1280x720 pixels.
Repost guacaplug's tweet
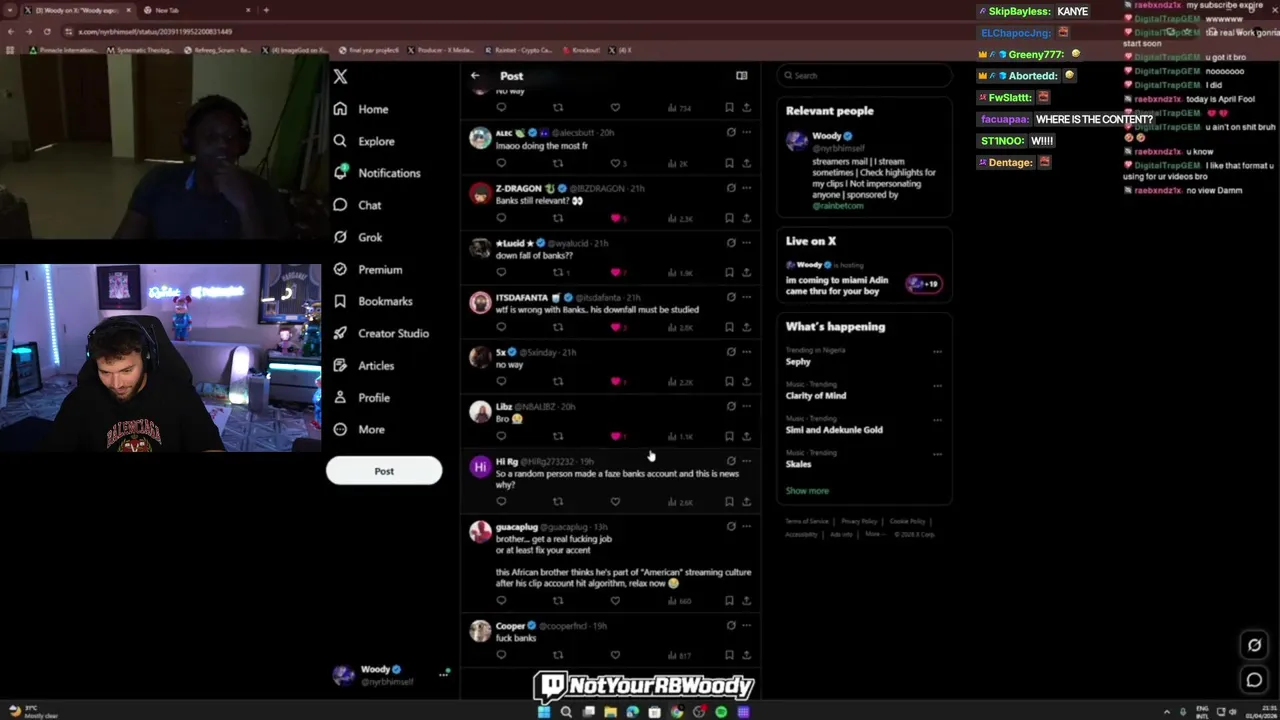pos(558,600)
